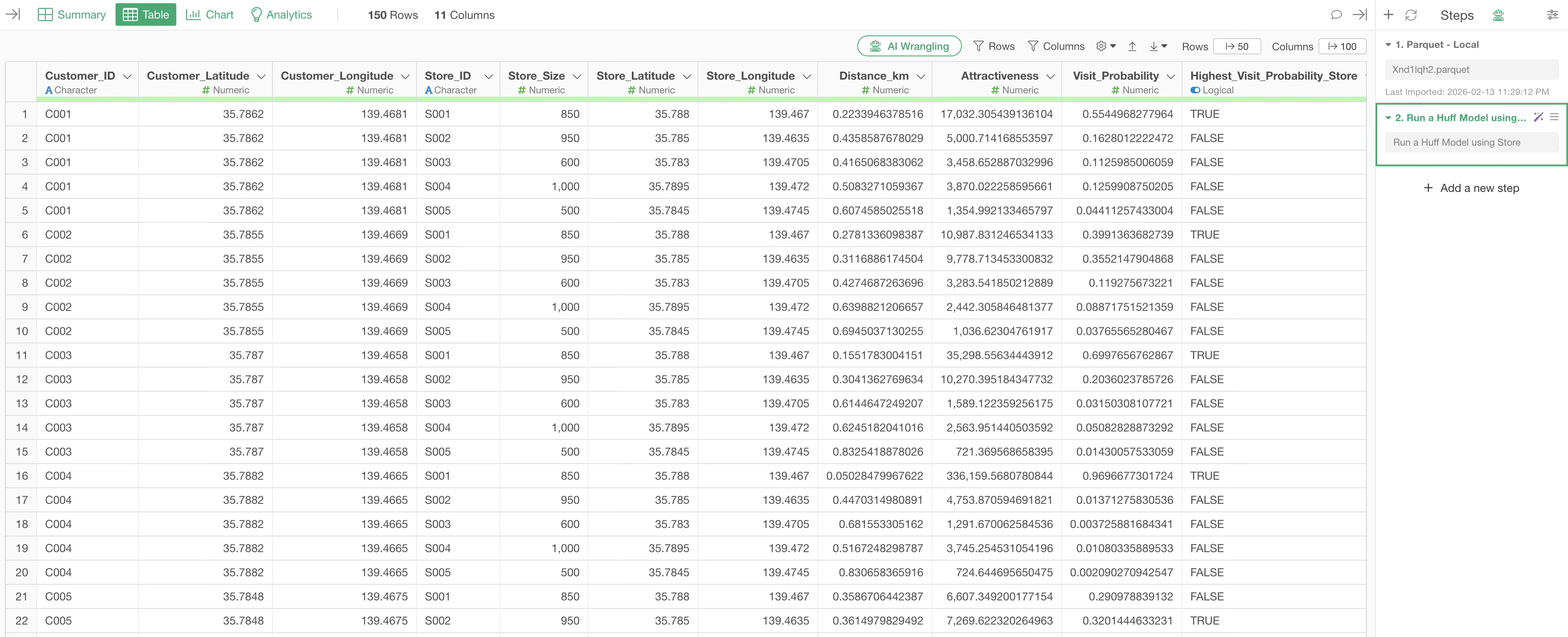This screenshot has height=637, width=1568.
Task: Click the refresh steps icon
Action: click(1411, 15)
